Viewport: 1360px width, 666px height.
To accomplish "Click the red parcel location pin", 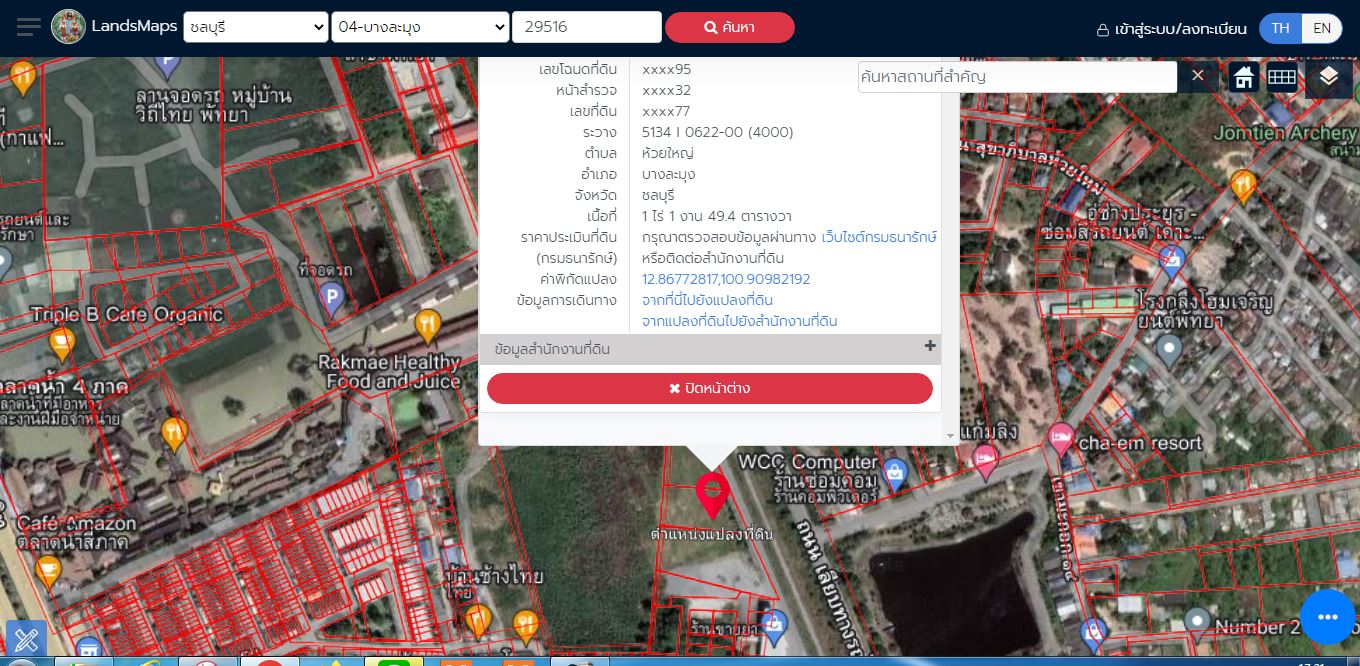I will (x=711, y=494).
